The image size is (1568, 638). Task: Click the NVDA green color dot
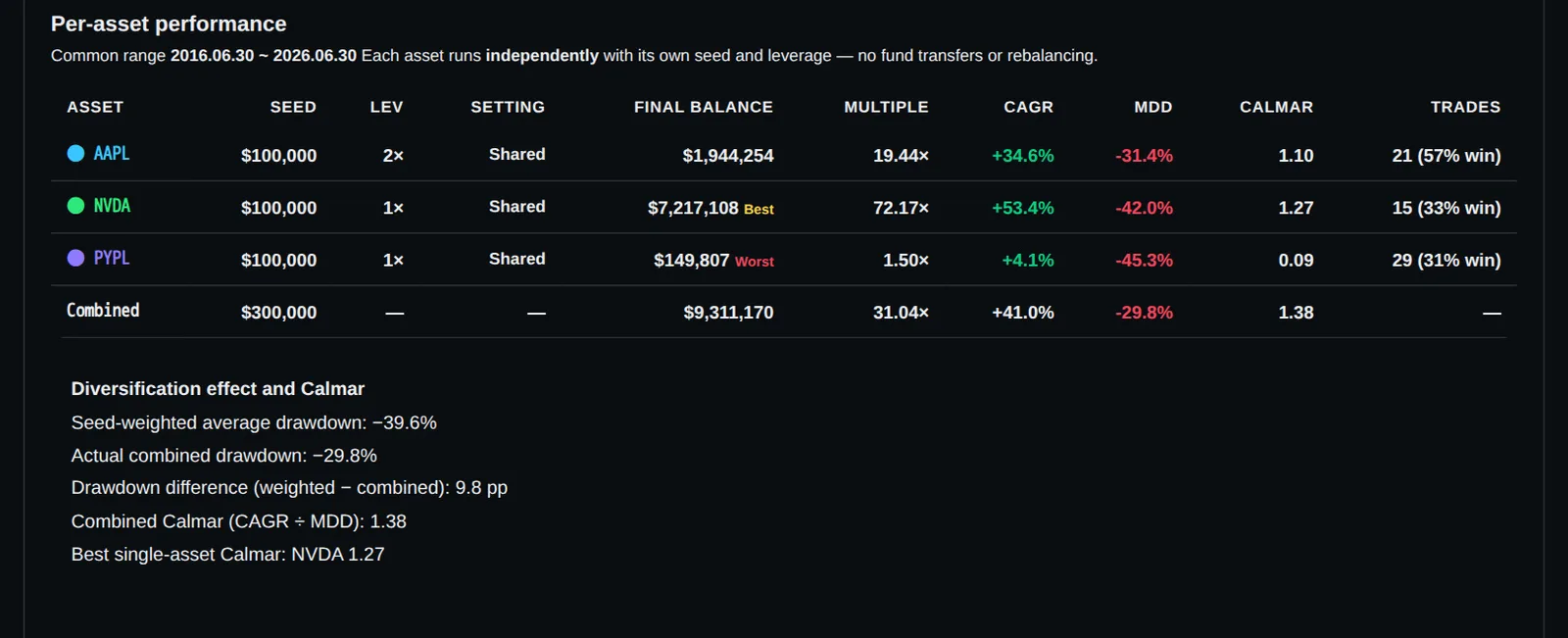pyautogui.click(x=75, y=205)
